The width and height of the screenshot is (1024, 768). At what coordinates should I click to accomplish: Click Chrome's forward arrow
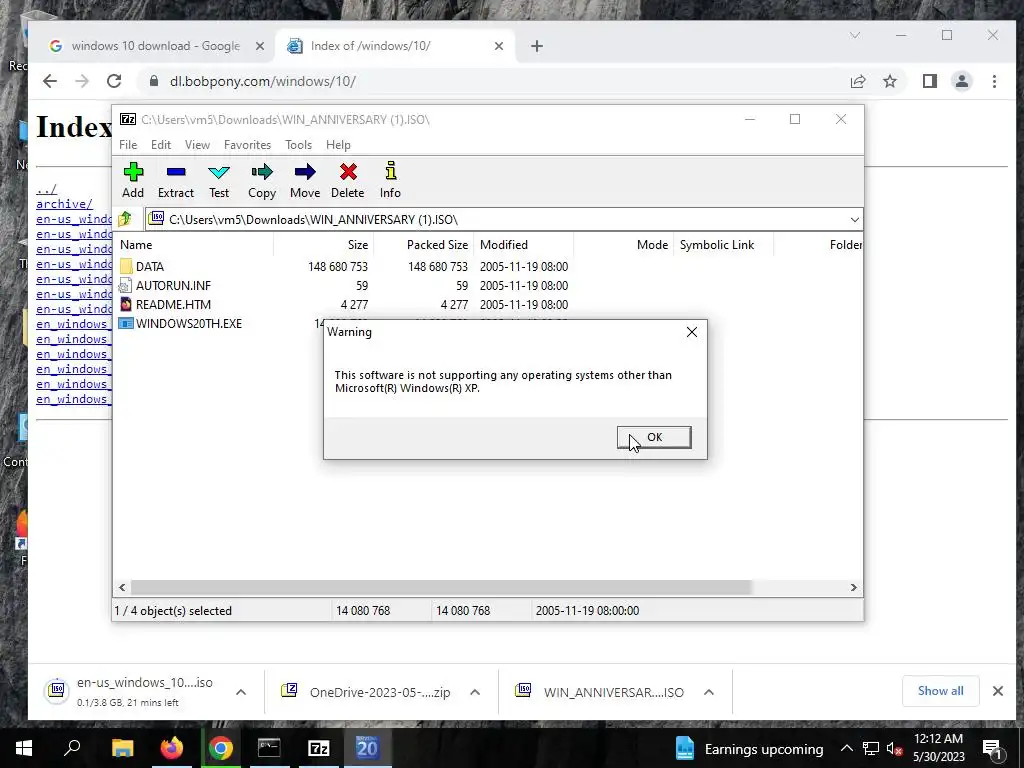(x=82, y=81)
